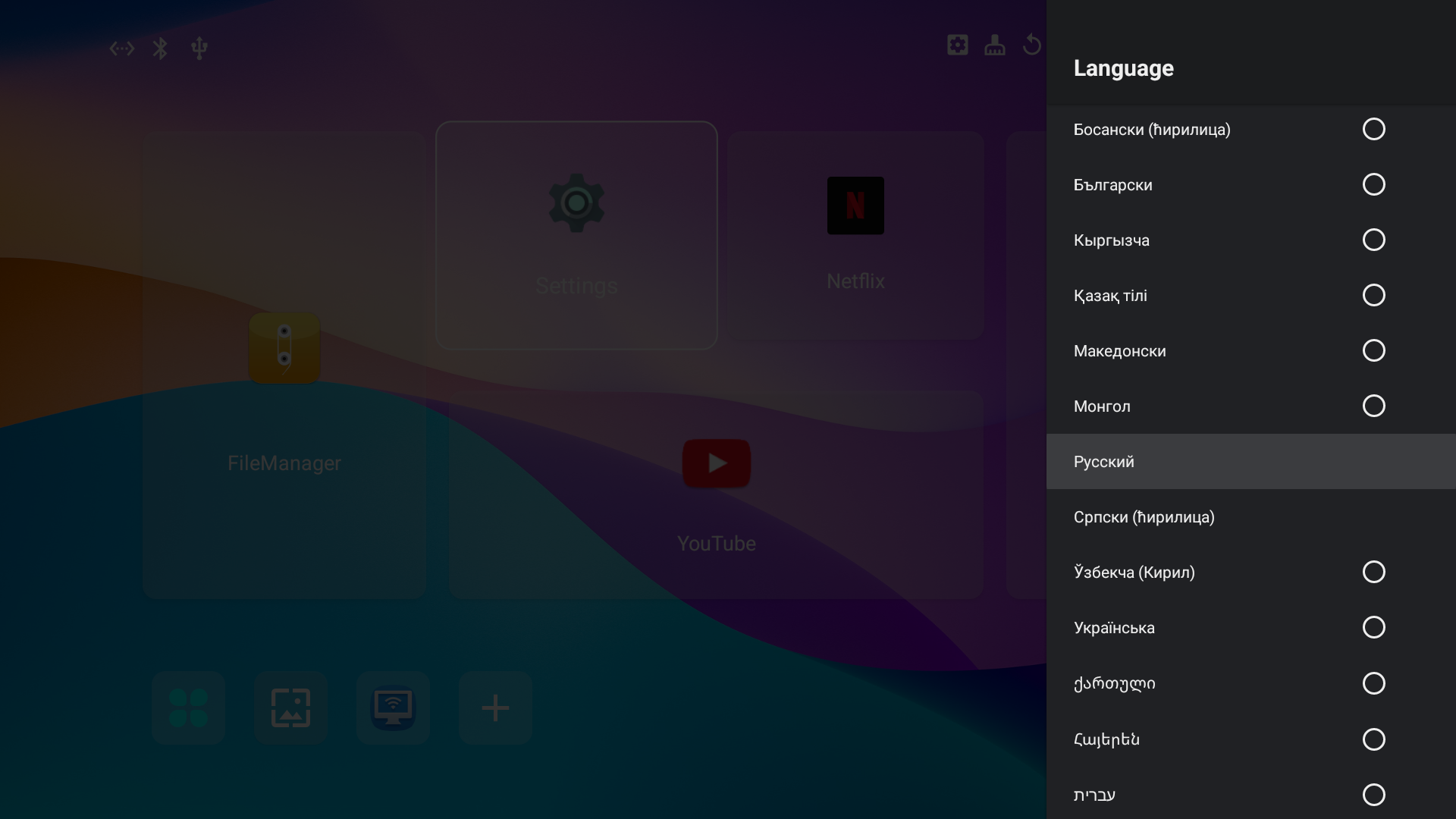Select the Български radio button

click(1373, 185)
